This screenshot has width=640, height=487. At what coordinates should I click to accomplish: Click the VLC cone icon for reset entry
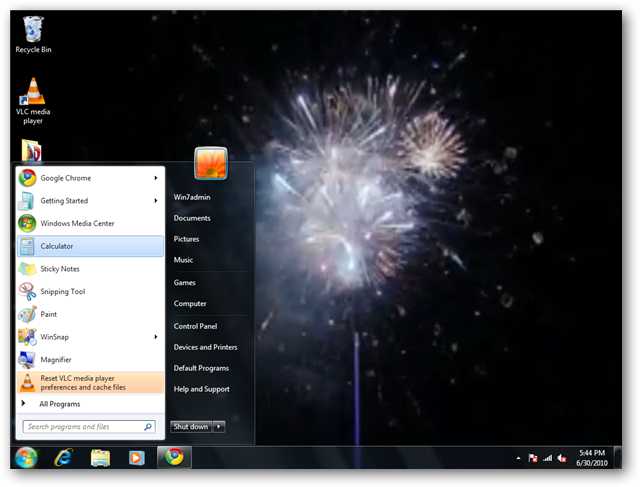27,382
